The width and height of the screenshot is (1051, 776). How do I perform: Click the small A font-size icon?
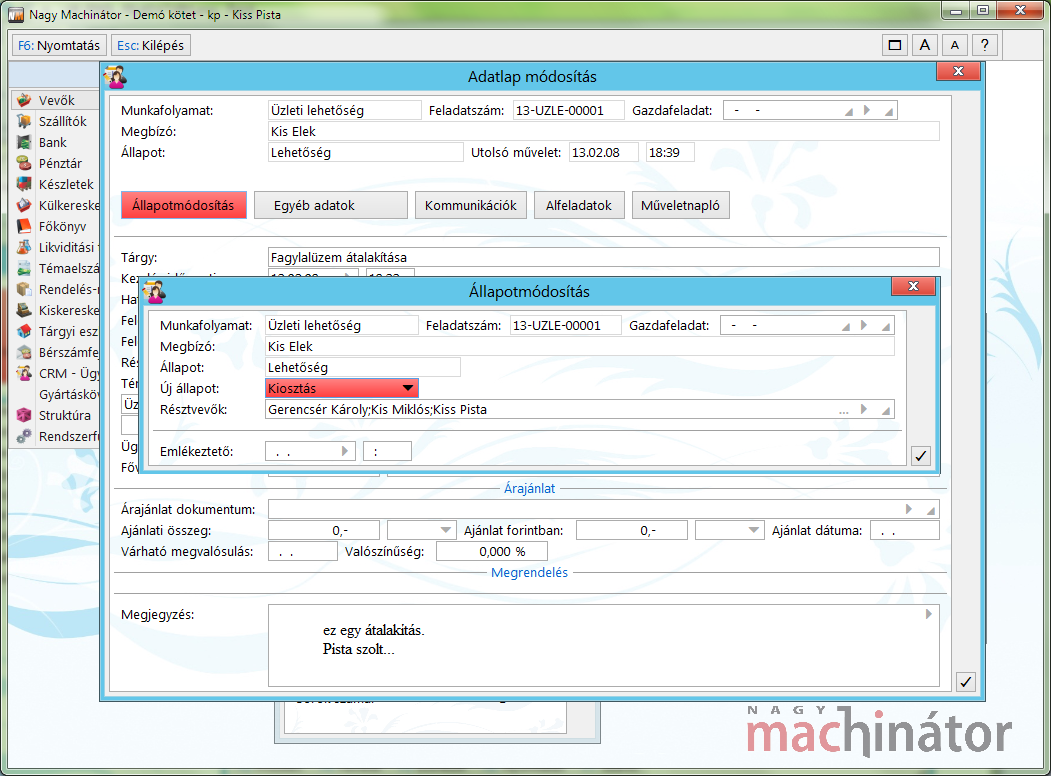point(954,45)
